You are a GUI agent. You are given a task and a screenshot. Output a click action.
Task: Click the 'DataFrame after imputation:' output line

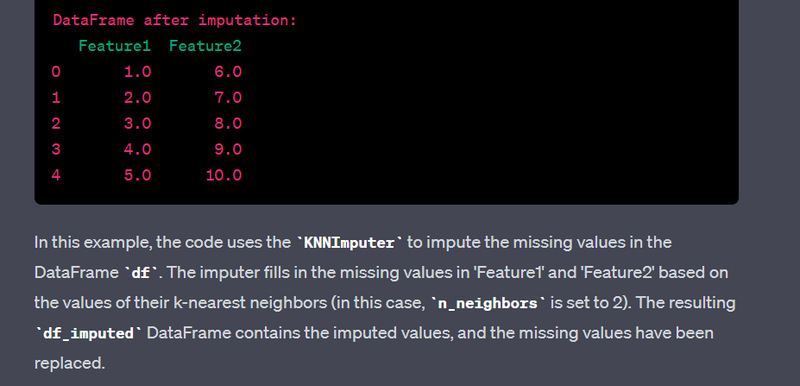174,21
